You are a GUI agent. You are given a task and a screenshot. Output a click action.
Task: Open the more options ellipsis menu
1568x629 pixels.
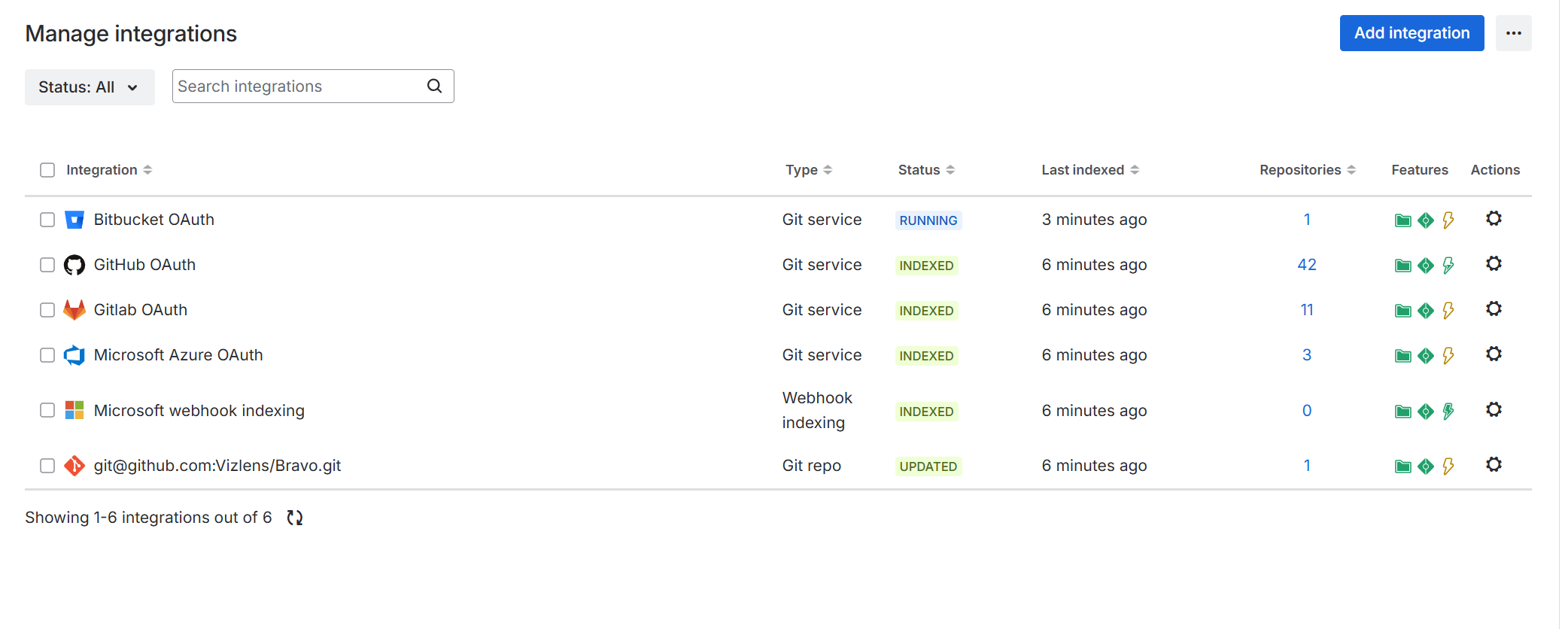tap(1513, 33)
